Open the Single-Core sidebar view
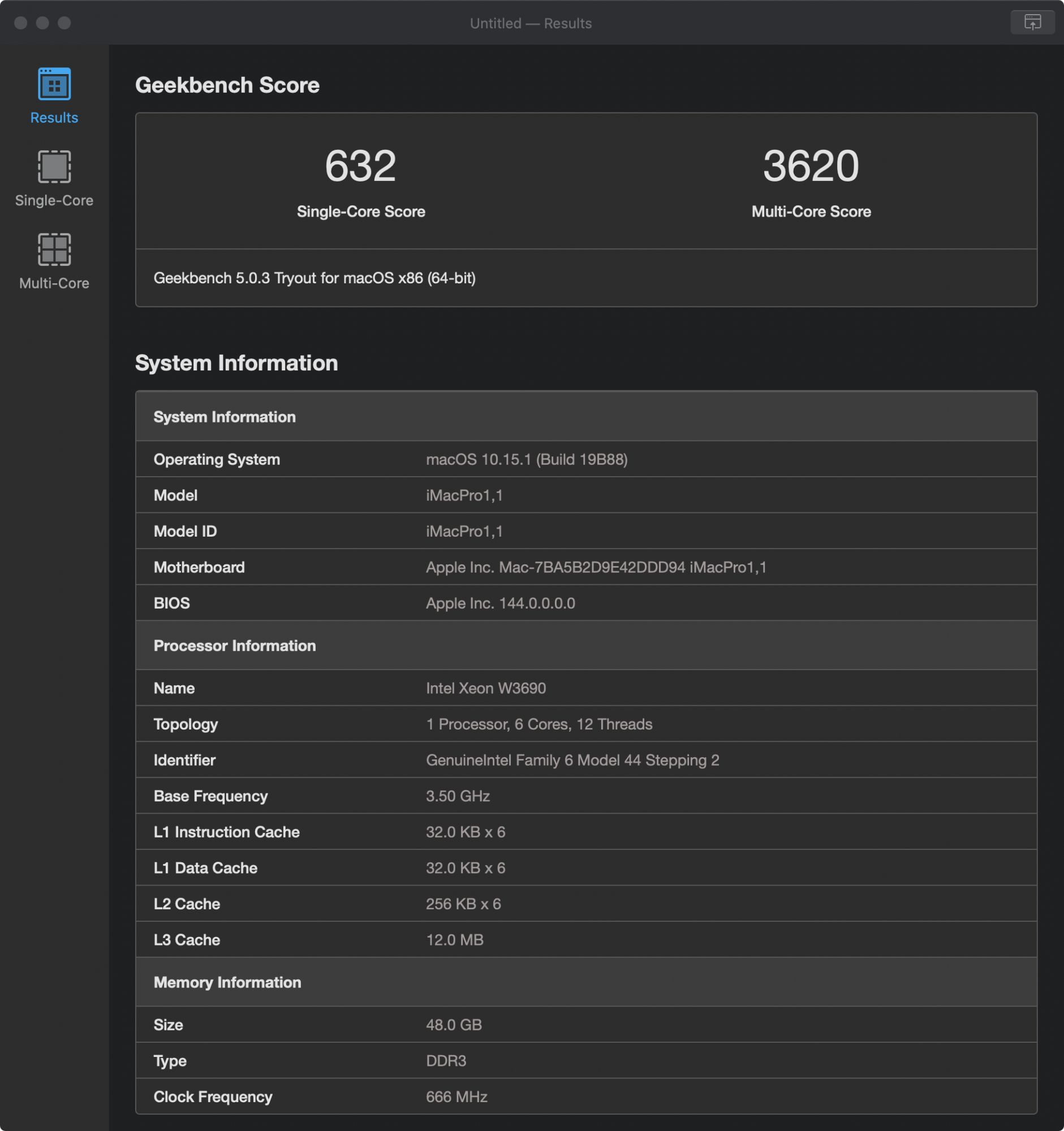Screen dimensions: 1064x1131 (x=54, y=179)
